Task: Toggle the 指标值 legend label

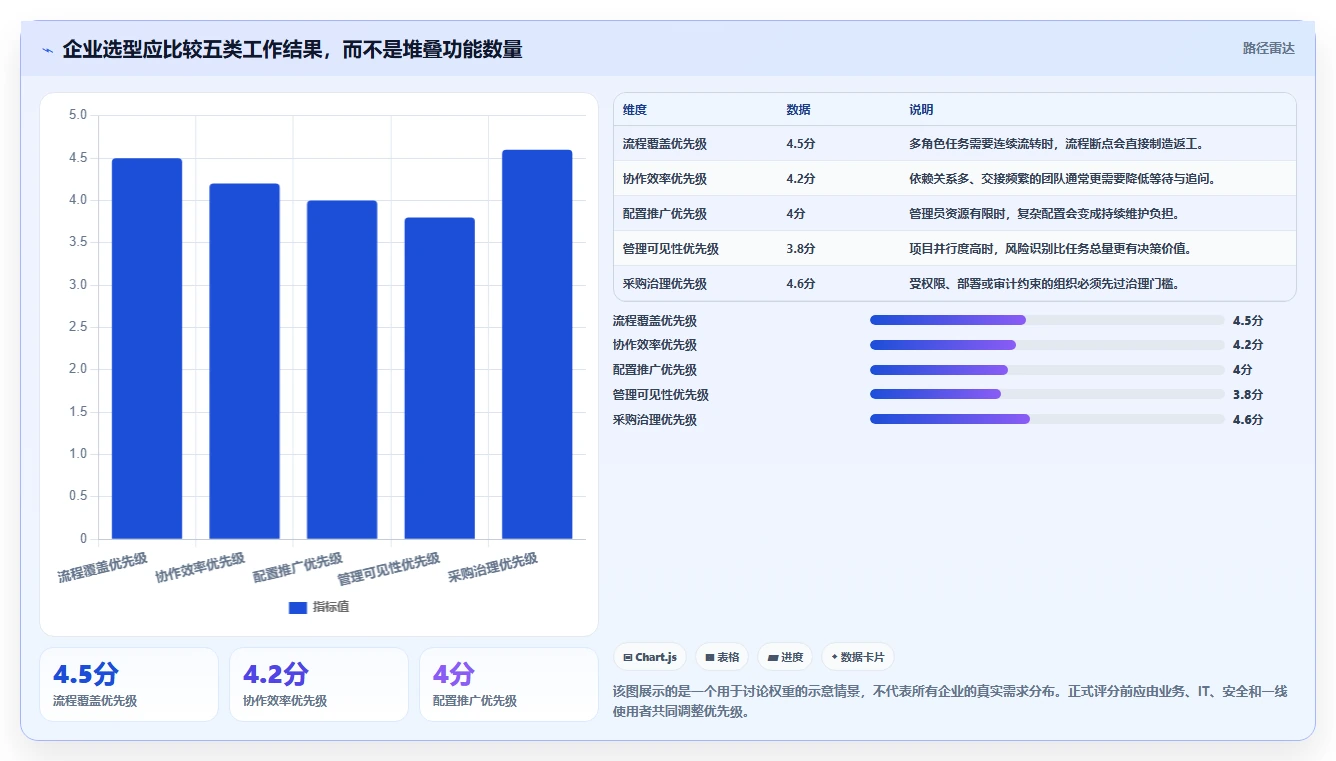Action: [331, 607]
